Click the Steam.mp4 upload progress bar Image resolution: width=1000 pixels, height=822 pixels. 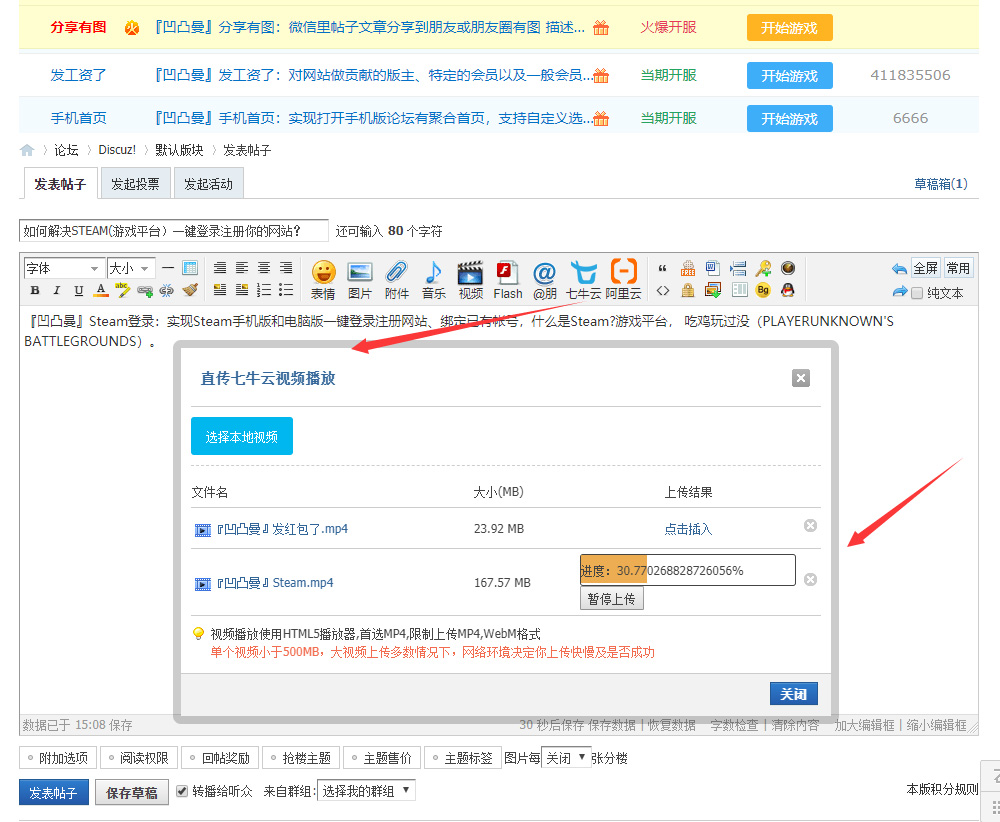pos(688,570)
